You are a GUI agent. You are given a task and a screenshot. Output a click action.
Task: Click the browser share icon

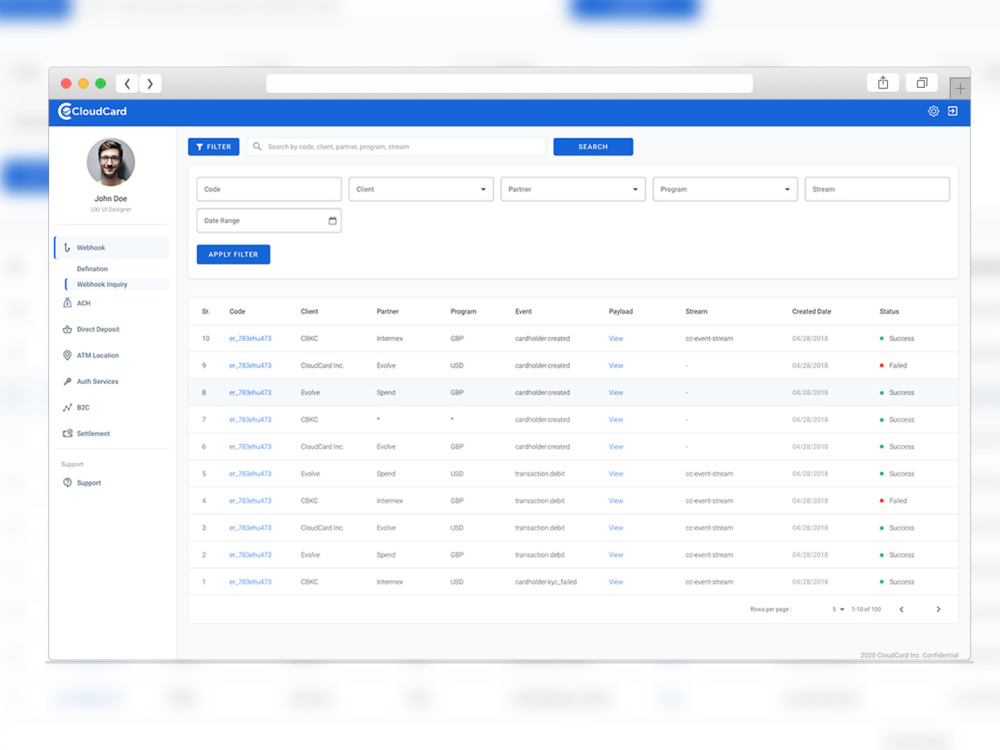pos(883,82)
